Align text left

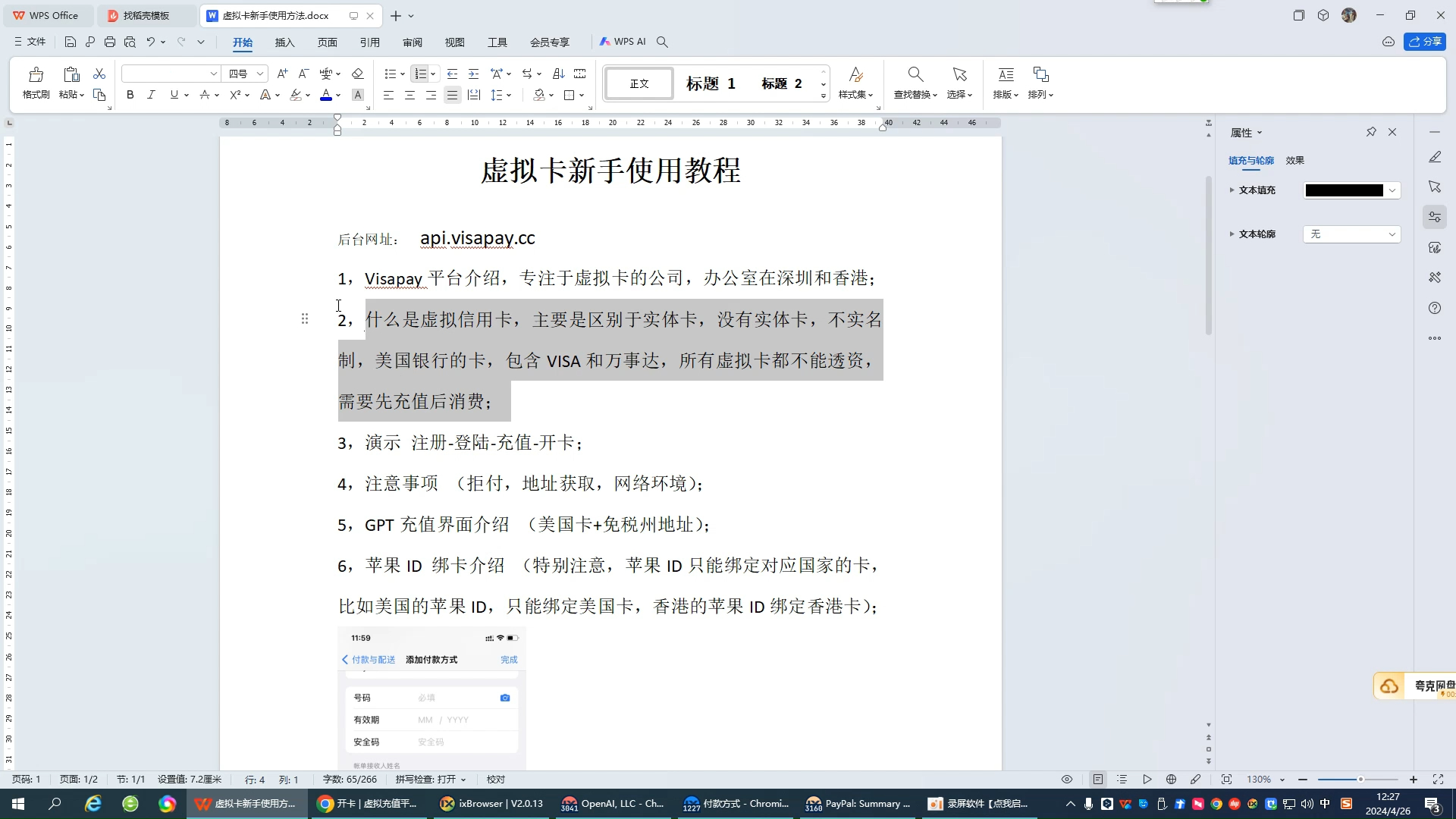click(388, 95)
